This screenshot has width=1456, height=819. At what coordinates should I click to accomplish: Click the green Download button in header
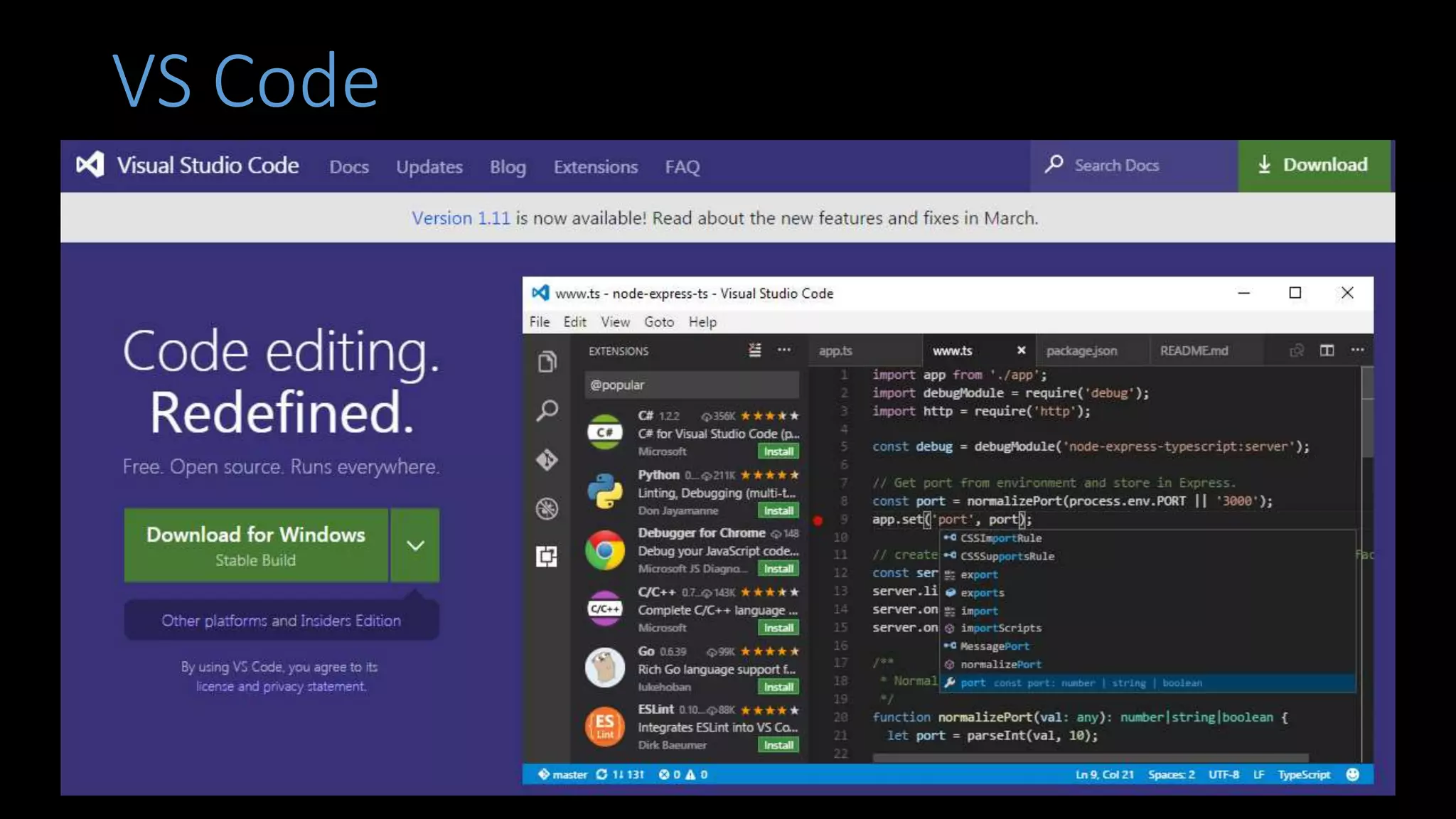click(x=1314, y=165)
